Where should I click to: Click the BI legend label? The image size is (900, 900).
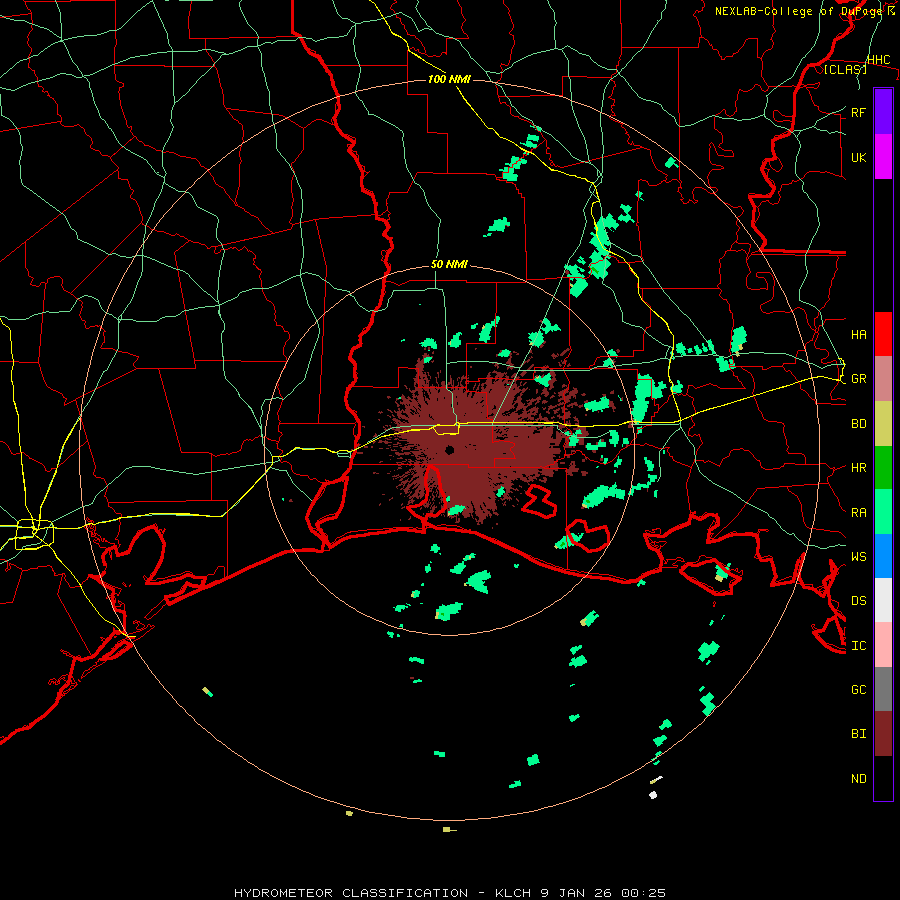click(x=858, y=734)
